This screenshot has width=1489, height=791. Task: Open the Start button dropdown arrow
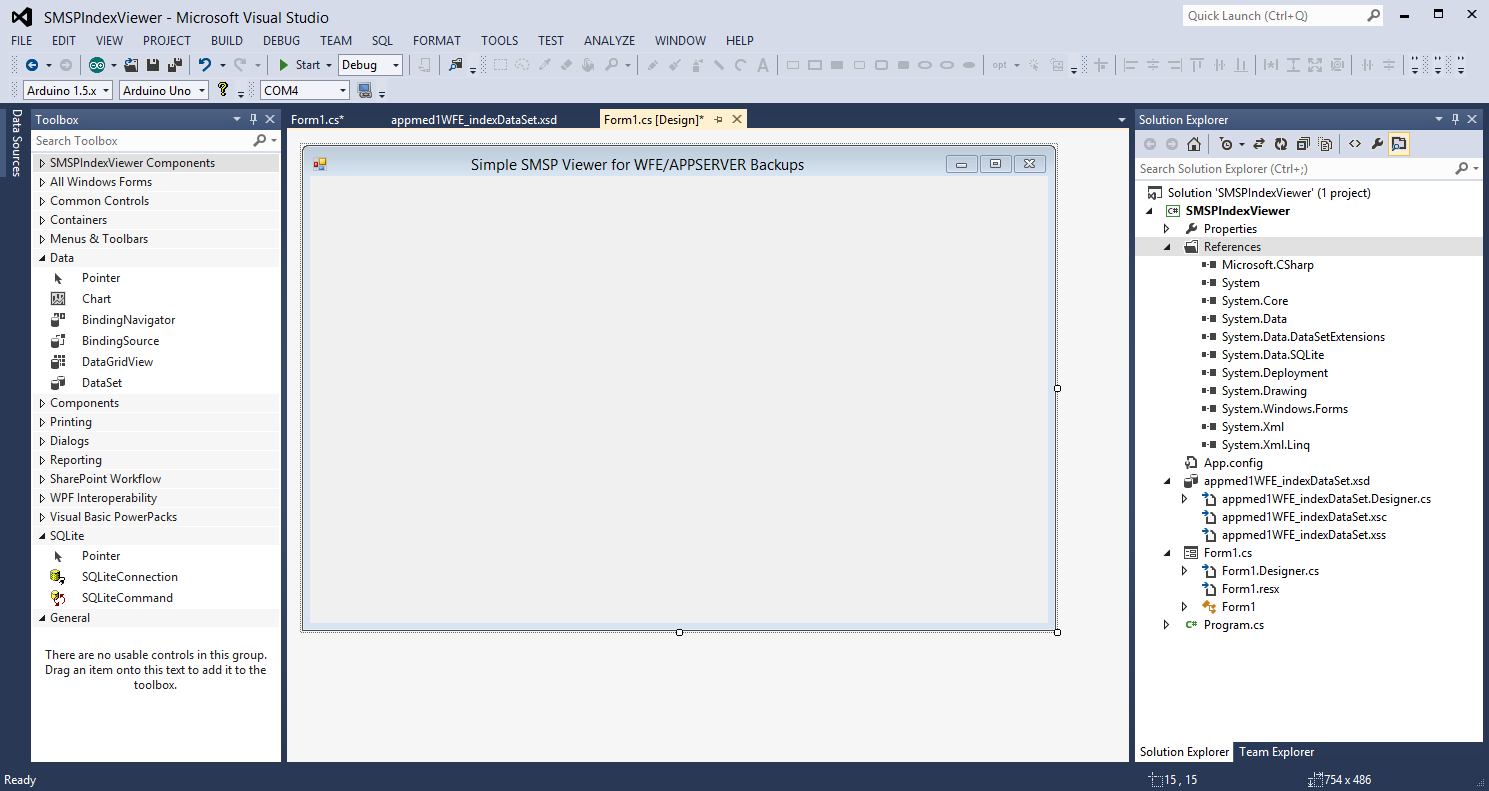(329, 65)
